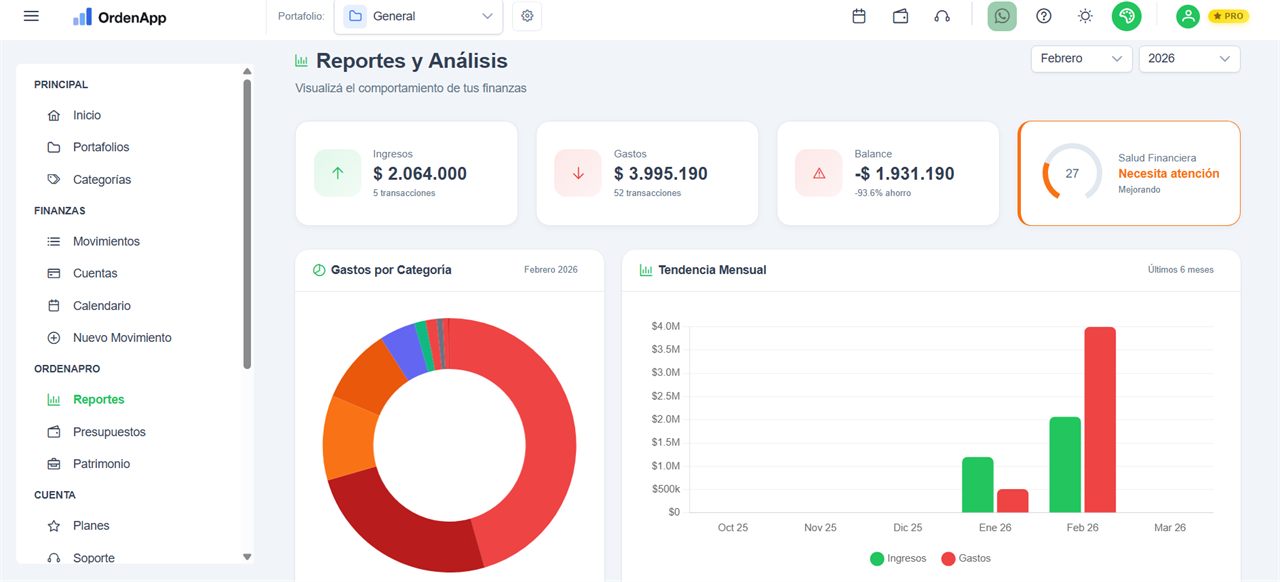The image size is (1280, 582).
Task: Open Soporte from the sidebar
Action: [95, 557]
